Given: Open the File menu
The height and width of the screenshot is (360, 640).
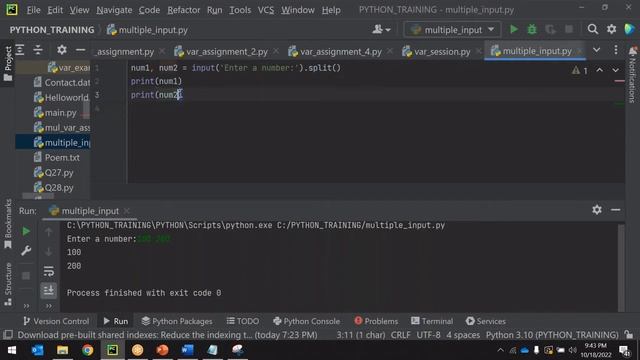Looking at the screenshot, I should 33,10.
